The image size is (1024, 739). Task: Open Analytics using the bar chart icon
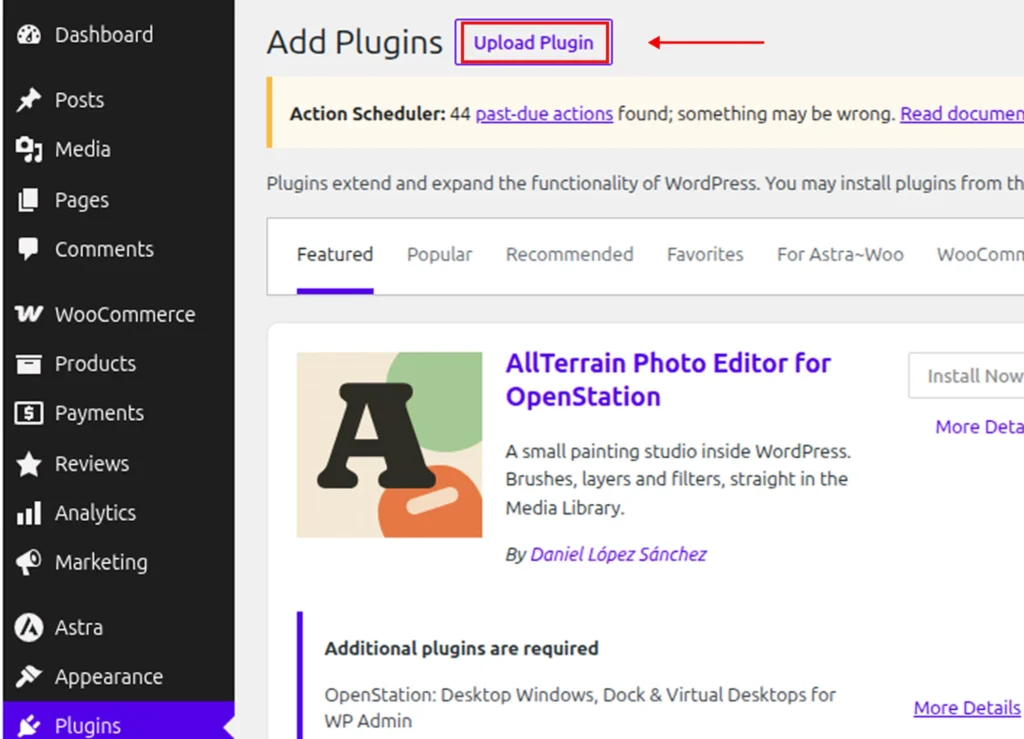(x=29, y=513)
